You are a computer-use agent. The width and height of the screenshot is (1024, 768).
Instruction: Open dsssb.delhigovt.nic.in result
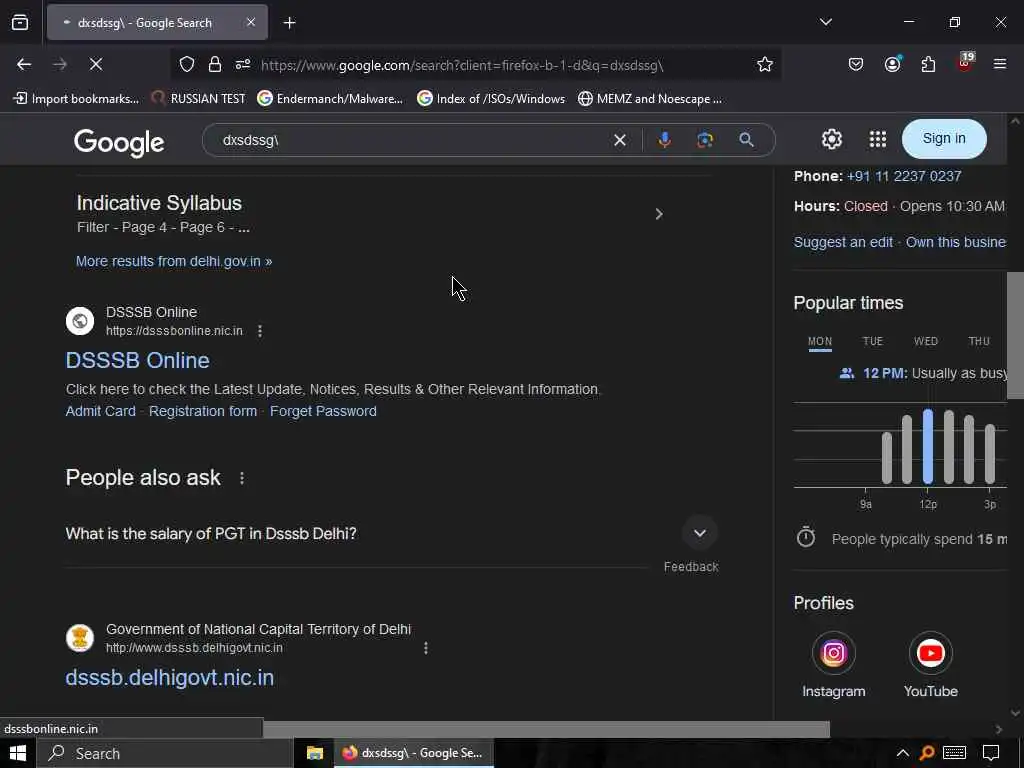[170, 677]
